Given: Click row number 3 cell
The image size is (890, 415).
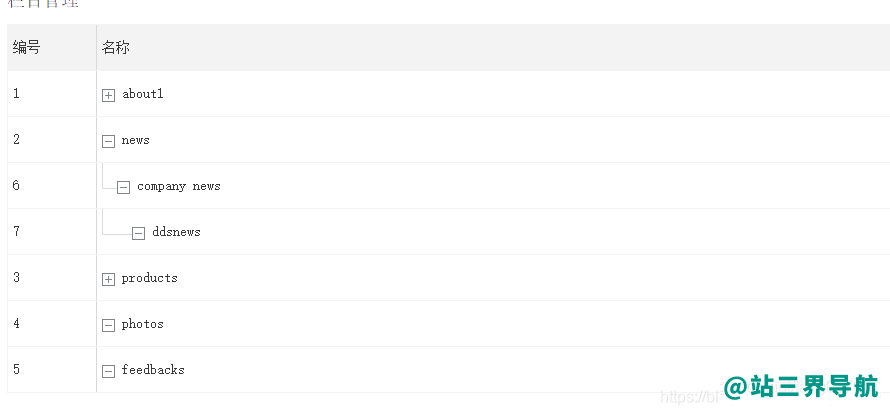Looking at the screenshot, I should (x=52, y=278).
